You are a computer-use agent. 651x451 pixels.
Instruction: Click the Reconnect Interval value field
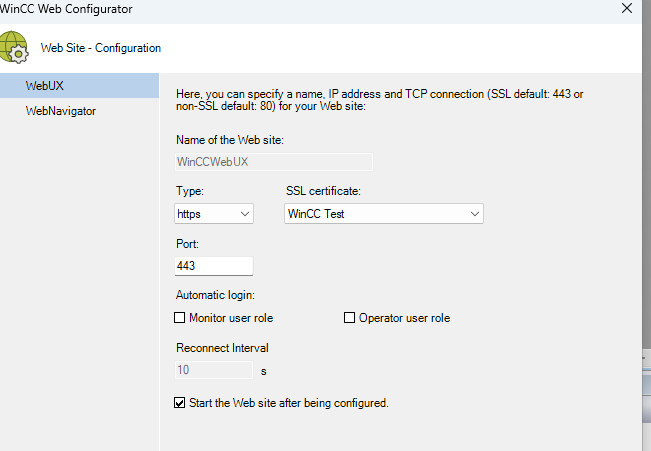(214, 370)
